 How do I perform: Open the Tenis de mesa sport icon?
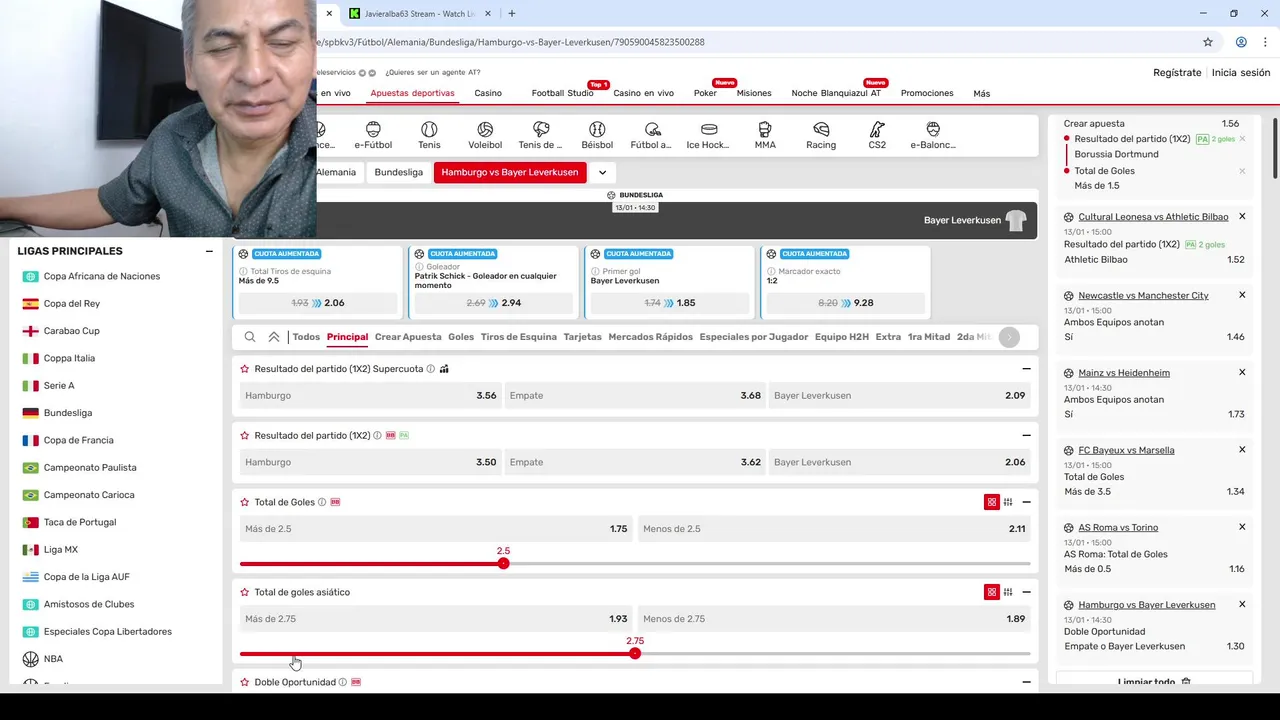click(x=541, y=136)
